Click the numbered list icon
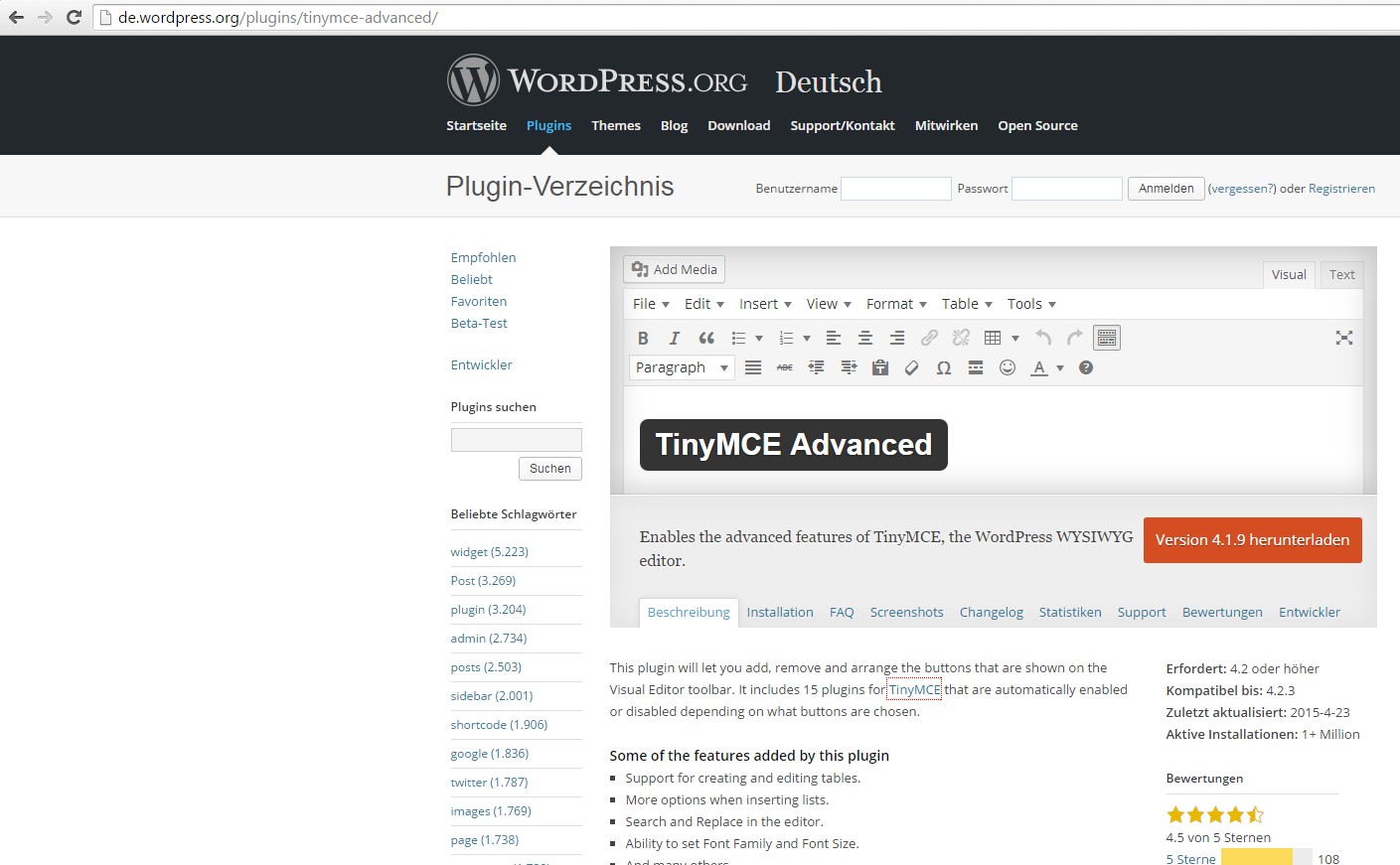 (786, 338)
